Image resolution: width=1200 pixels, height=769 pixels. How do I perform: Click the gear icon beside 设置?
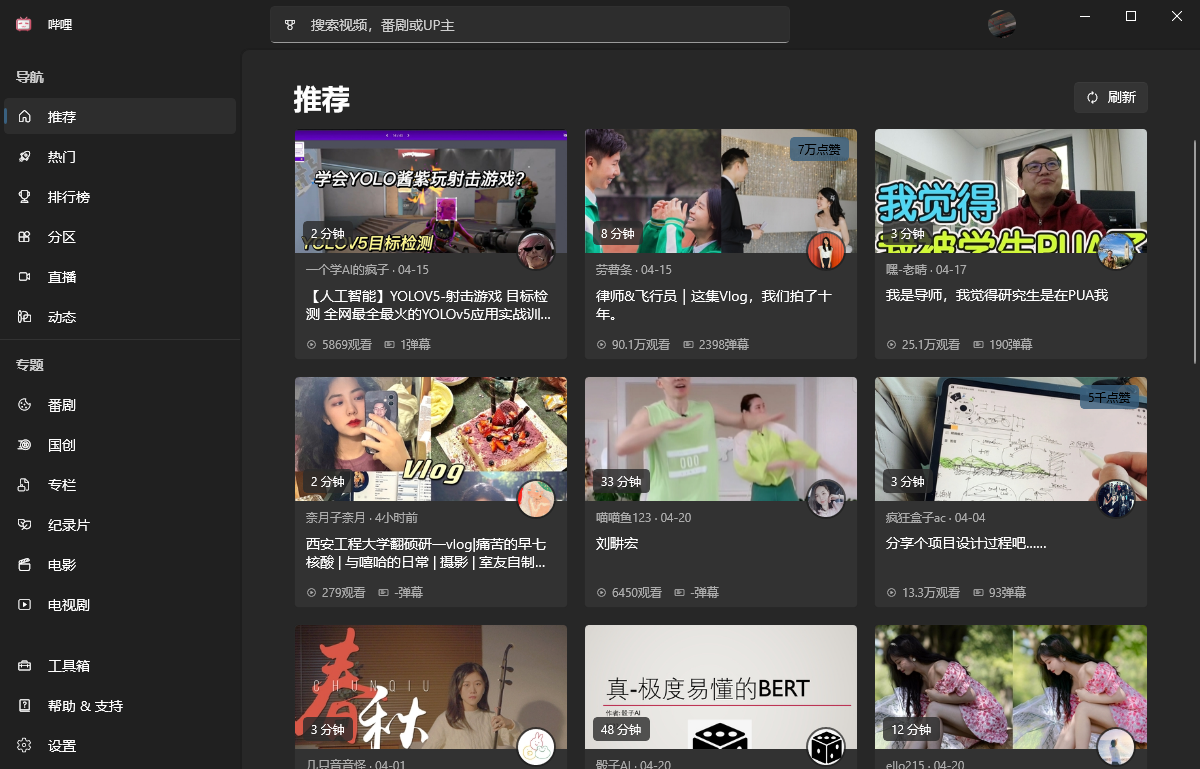pyautogui.click(x=25, y=746)
